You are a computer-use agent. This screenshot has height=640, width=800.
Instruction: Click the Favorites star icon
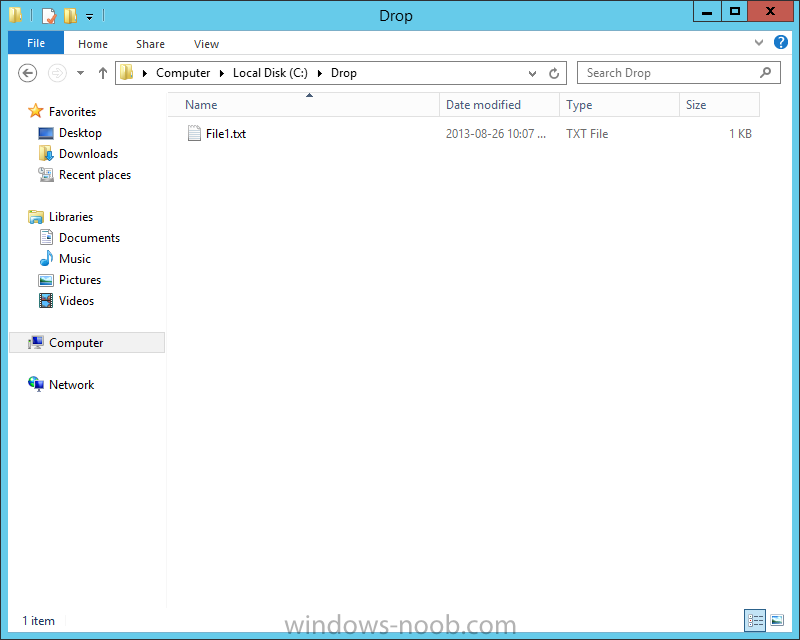[36, 111]
